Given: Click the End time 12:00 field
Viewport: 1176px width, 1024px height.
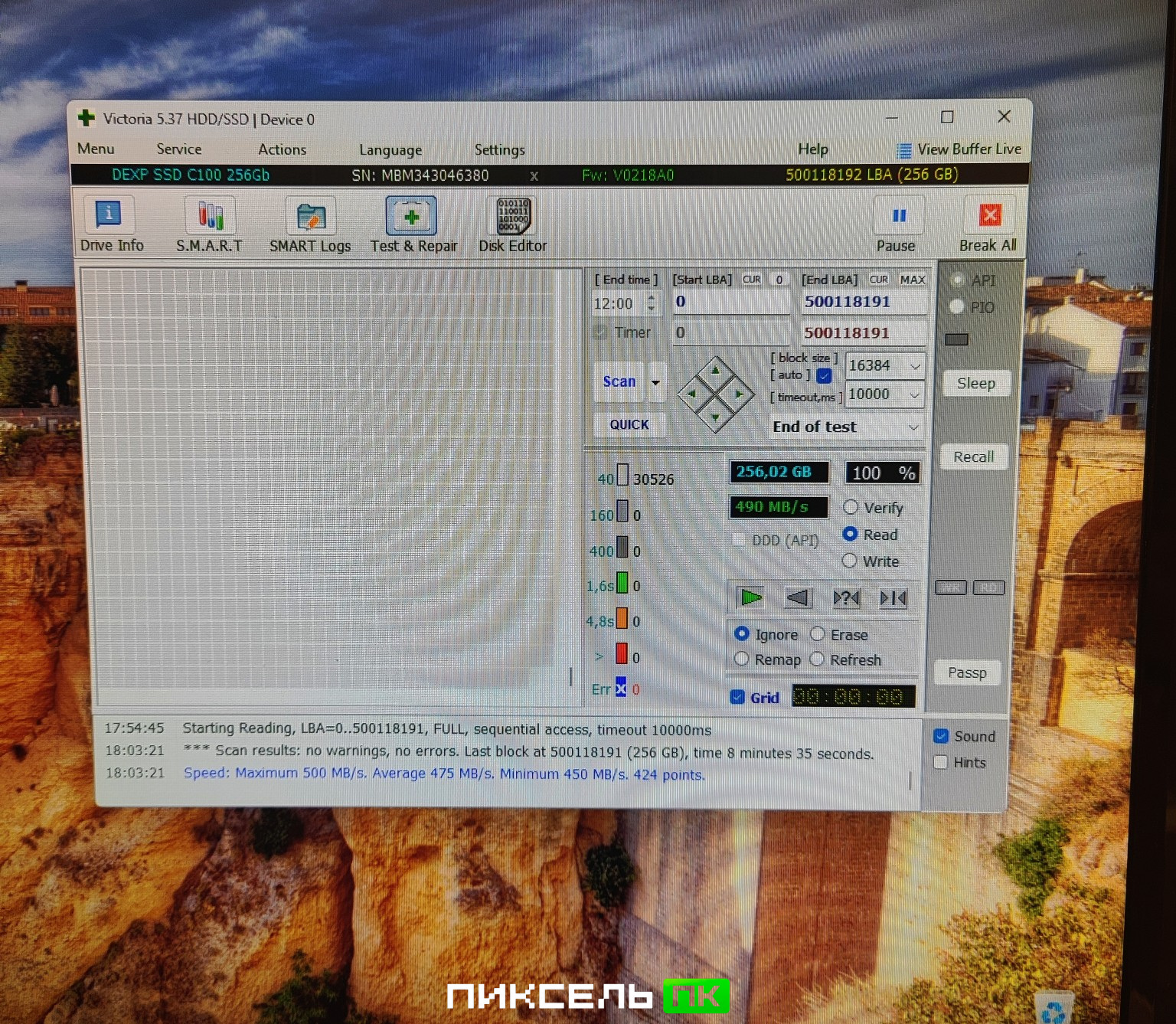Looking at the screenshot, I should click(x=618, y=303).
